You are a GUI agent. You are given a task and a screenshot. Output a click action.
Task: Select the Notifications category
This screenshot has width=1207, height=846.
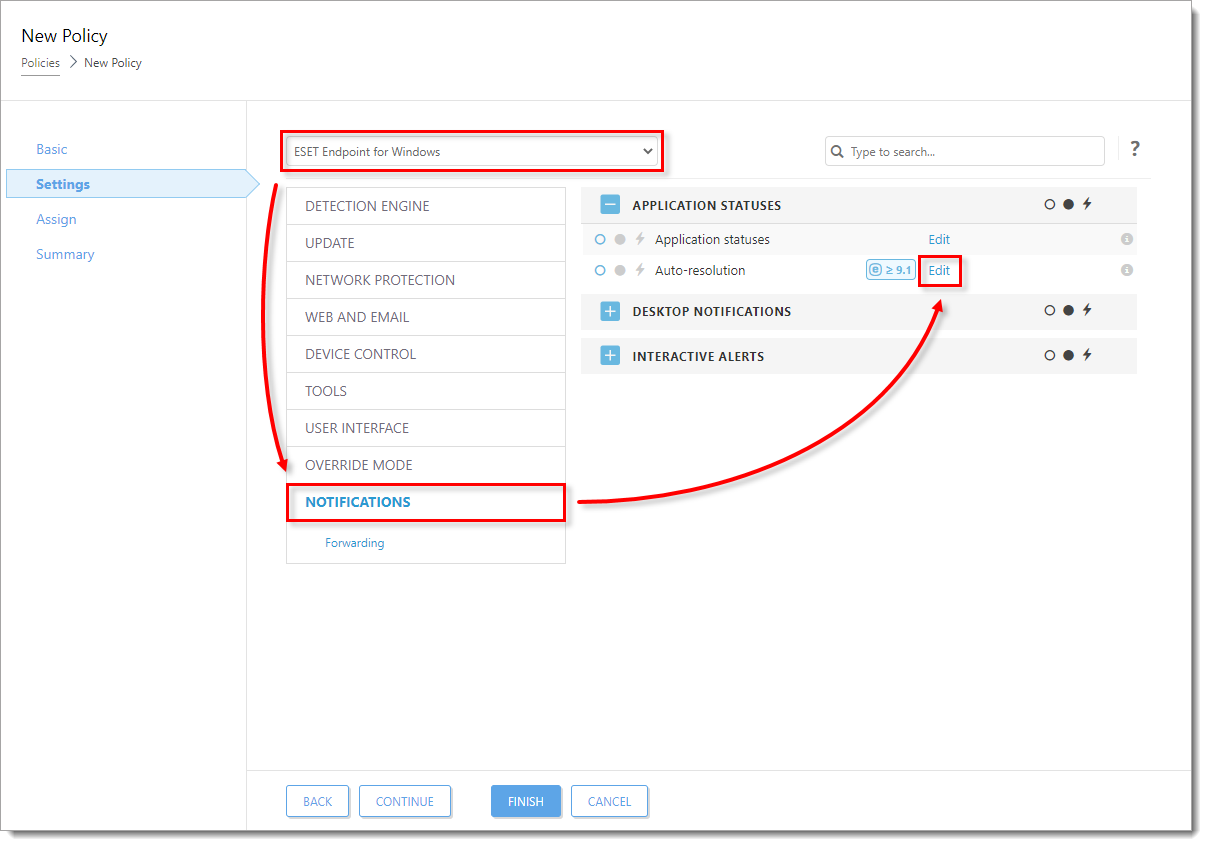(426, 502)
